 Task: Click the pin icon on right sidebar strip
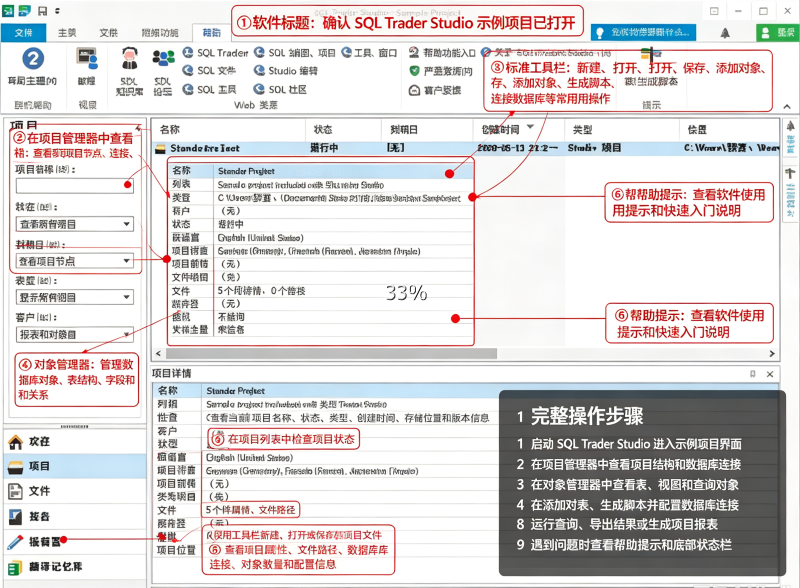(x=790, y=174)
